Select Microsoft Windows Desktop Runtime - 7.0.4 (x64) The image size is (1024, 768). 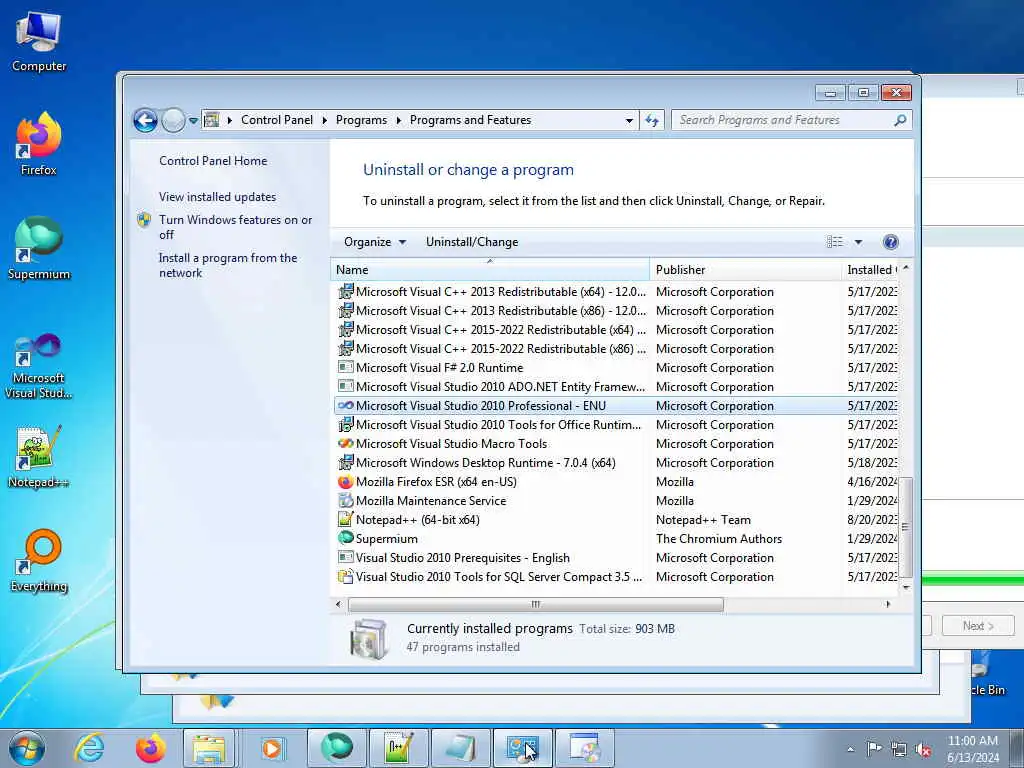click(615, 462)
